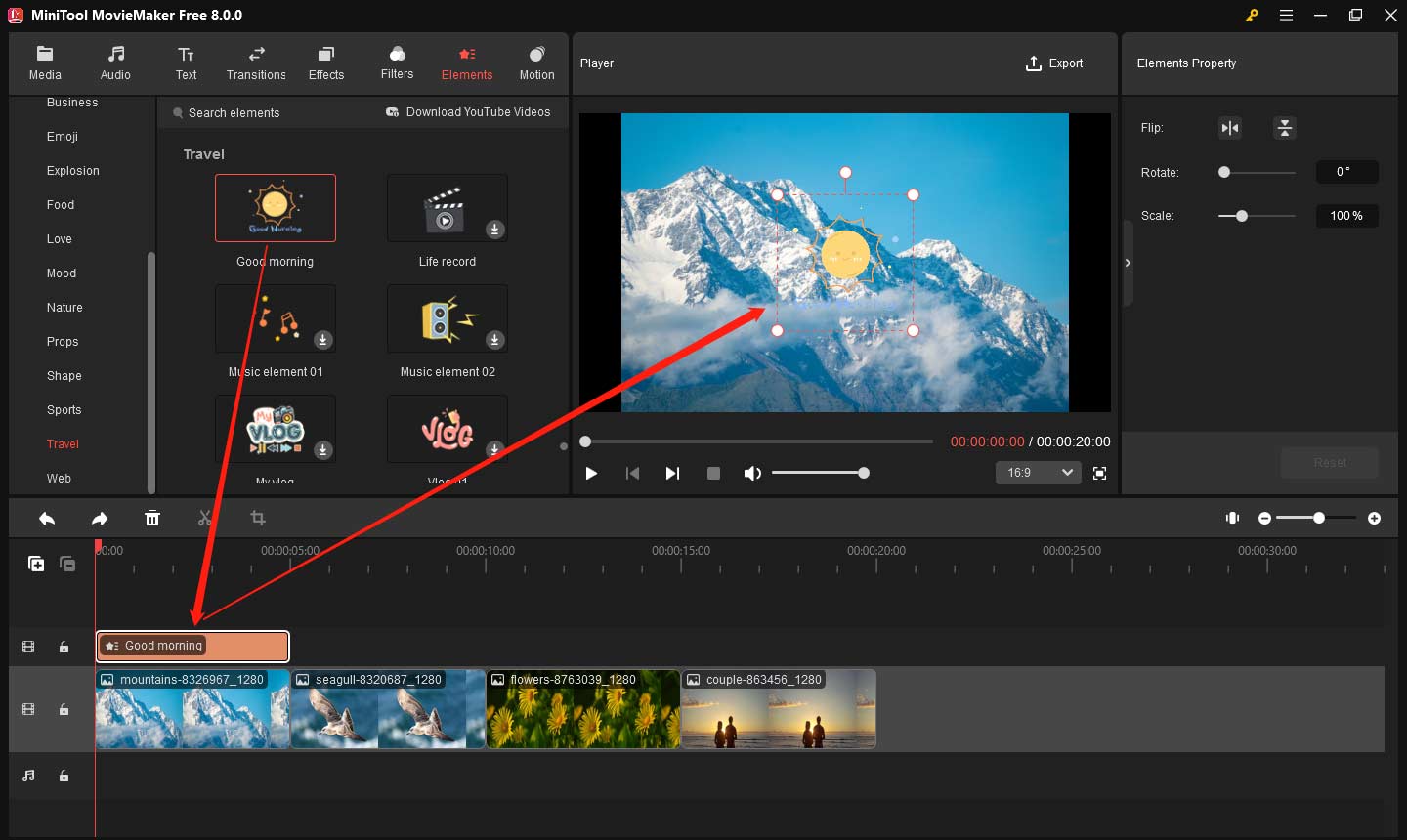Viewport: 1407px width, 840px height.
Task: Undo the last edit in the timeline toolbar
Action: 47,519
